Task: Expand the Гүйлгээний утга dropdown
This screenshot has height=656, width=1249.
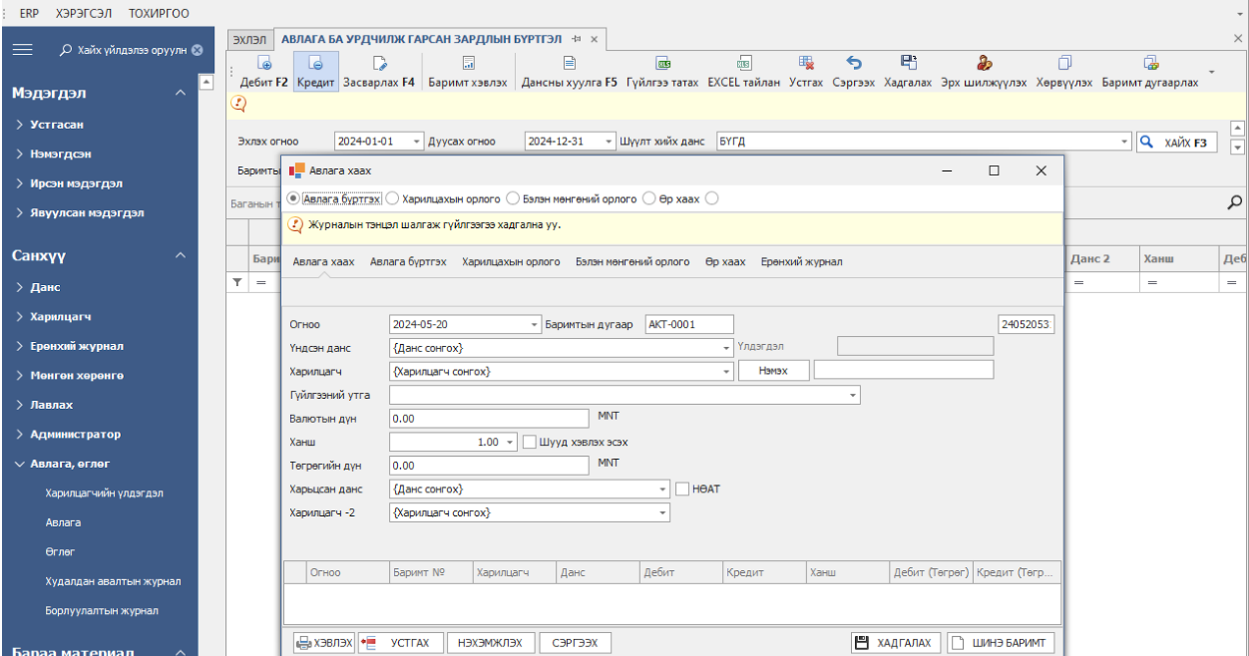Action: (853, 396)
